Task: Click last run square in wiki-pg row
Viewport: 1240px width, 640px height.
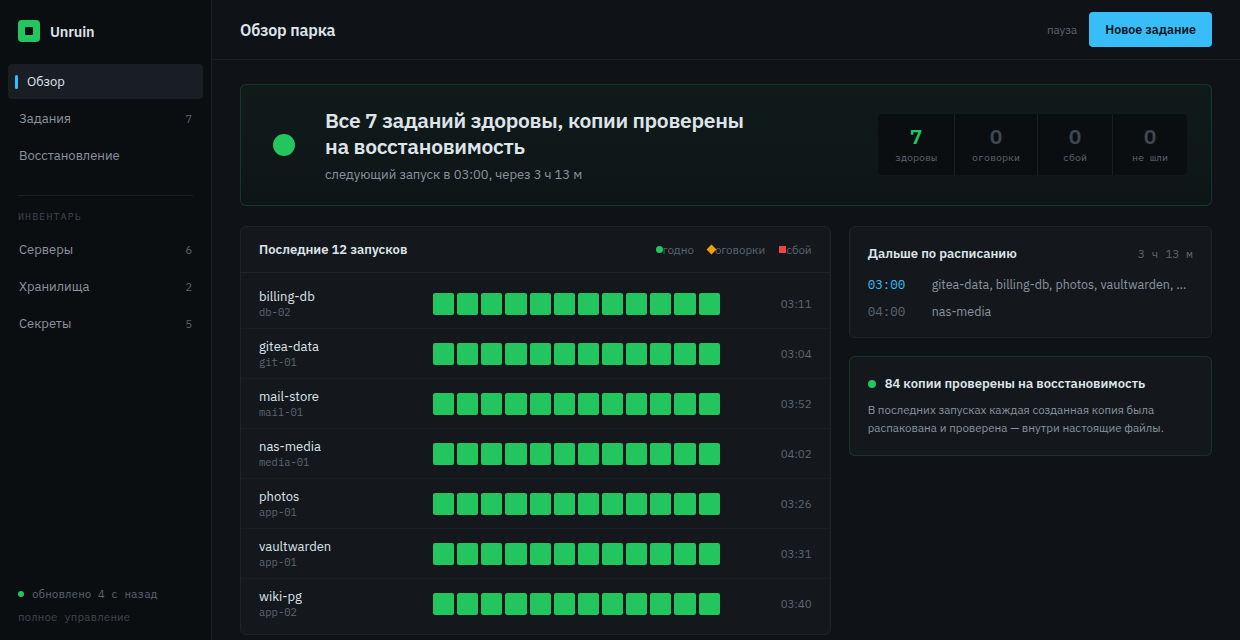Action: click(x=709, y=604)
